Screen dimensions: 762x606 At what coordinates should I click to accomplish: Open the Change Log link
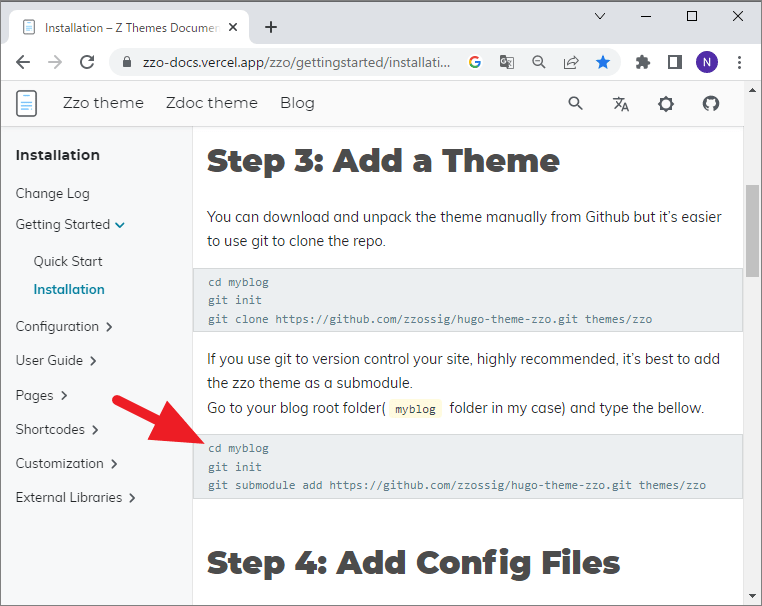[x=52, y=193]
